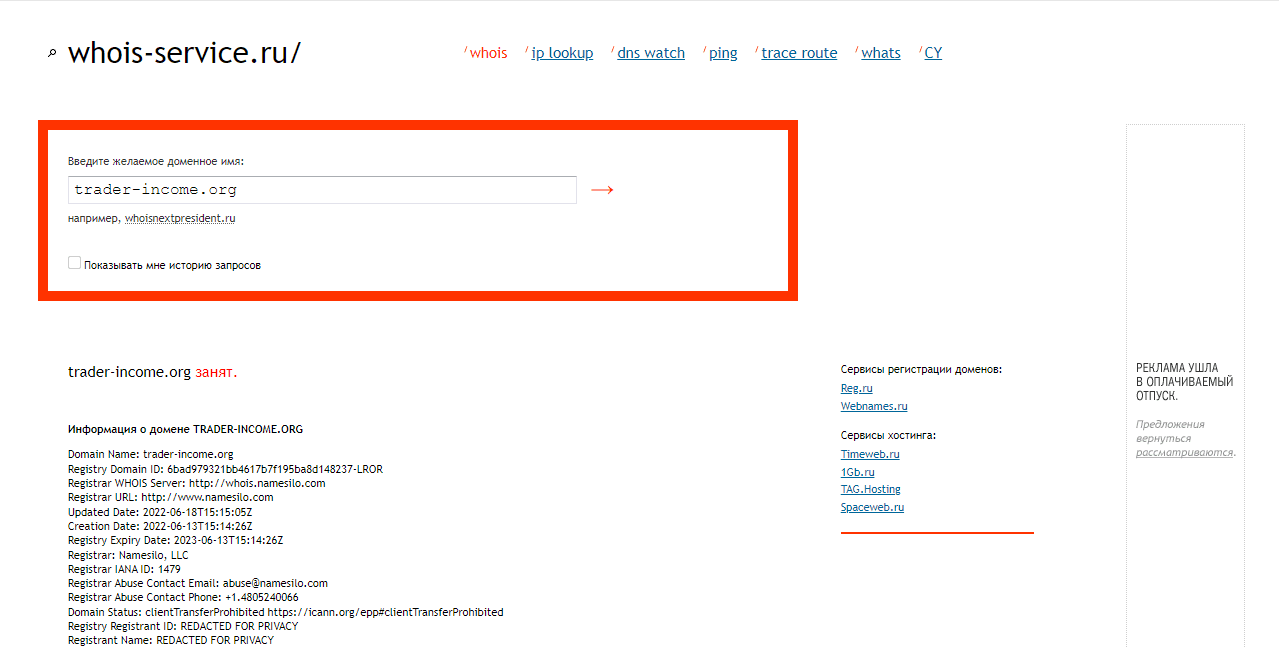Follow the 1Gb.ru hosting link
Screen dimensions: 1279x647
pyautogui.click(x=857, y=472)
